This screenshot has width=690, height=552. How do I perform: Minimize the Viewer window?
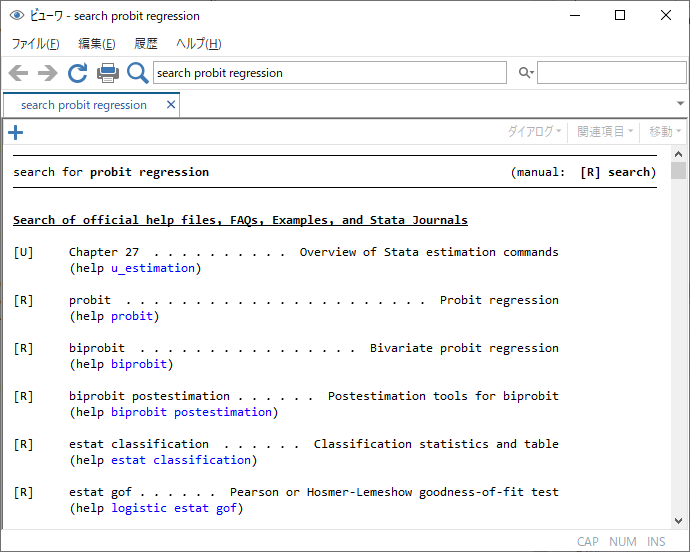(x=575, y=15)
